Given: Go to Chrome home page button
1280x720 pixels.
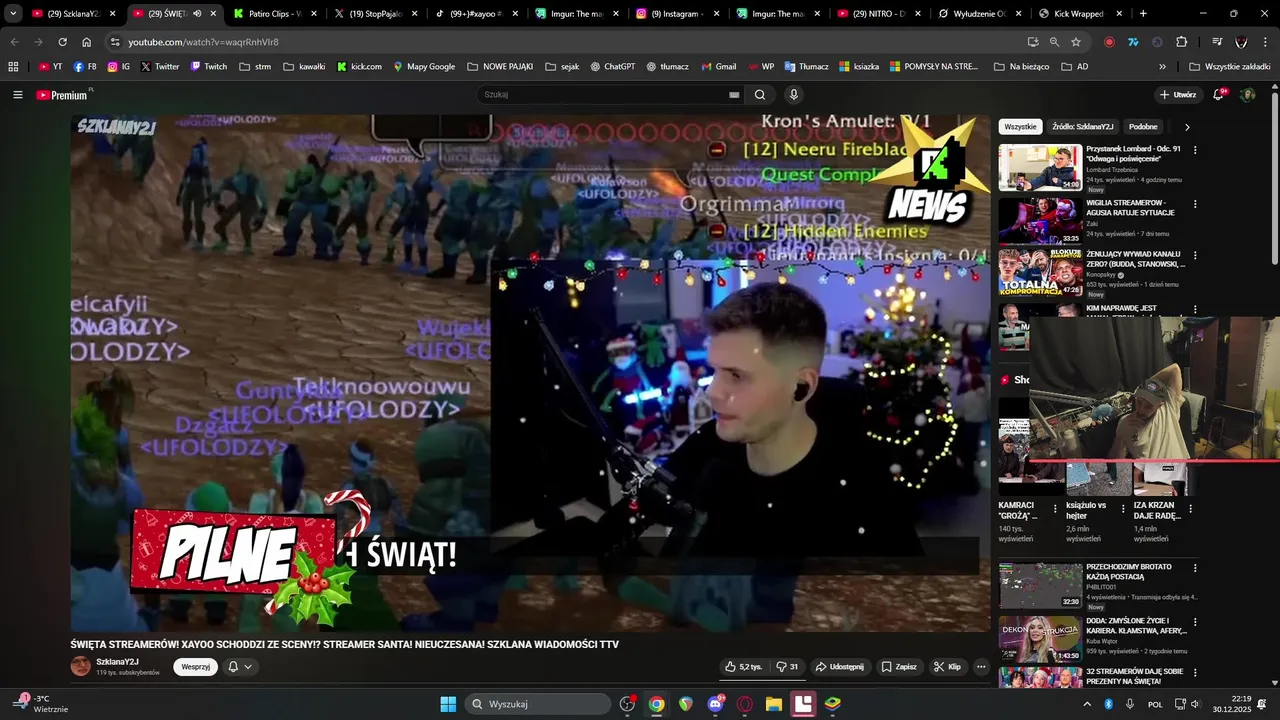Looking at the screenshot, I should tap(86, 42).
